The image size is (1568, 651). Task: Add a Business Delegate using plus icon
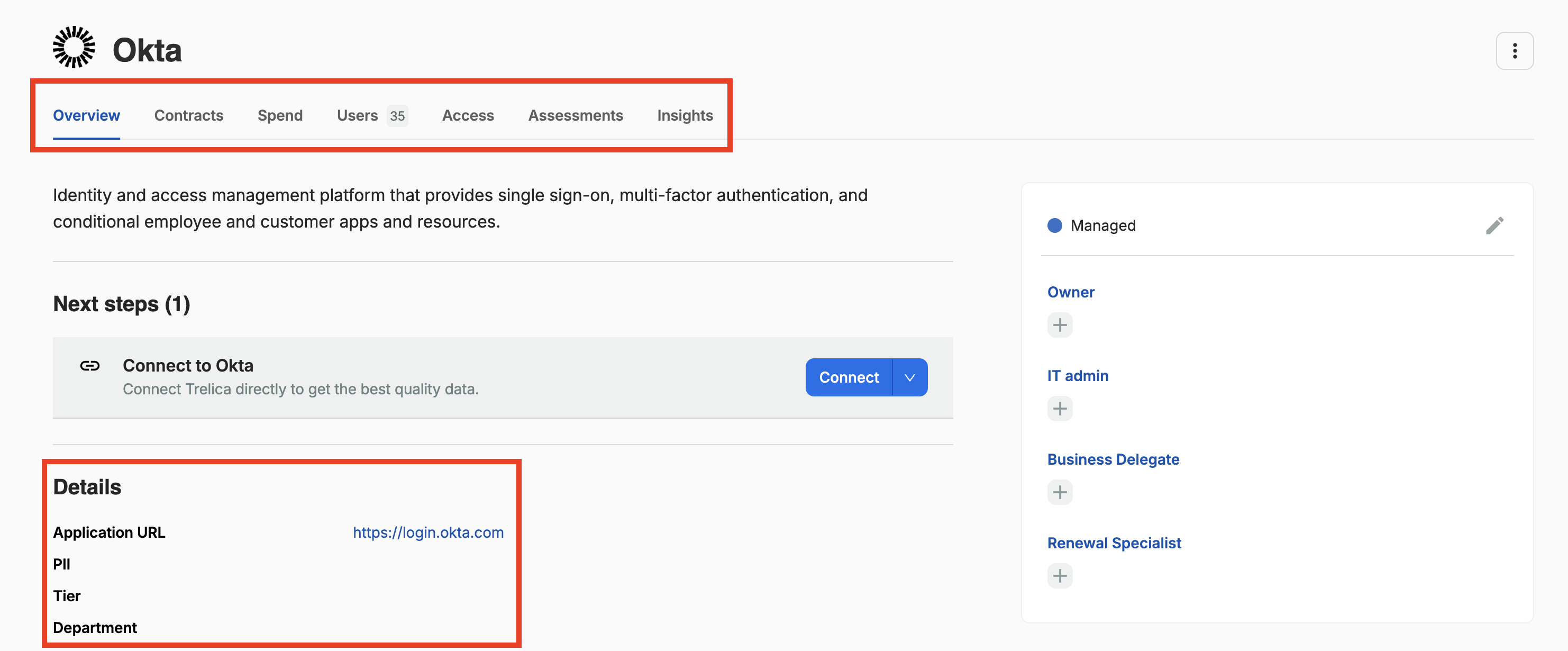(1059, 492)
